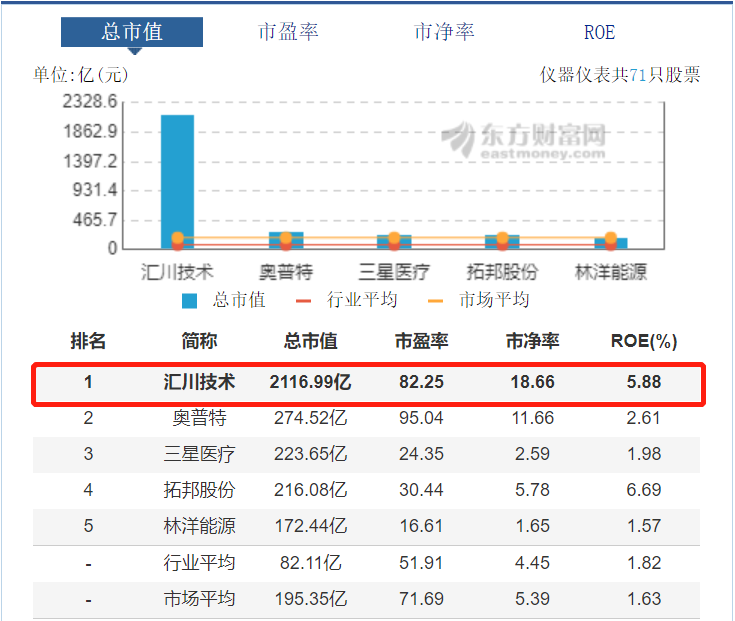The width and height of the screenshot is (735, 621).
Task: Toggle the orange 市场平均 legend marker
Action: coord(435,301)
